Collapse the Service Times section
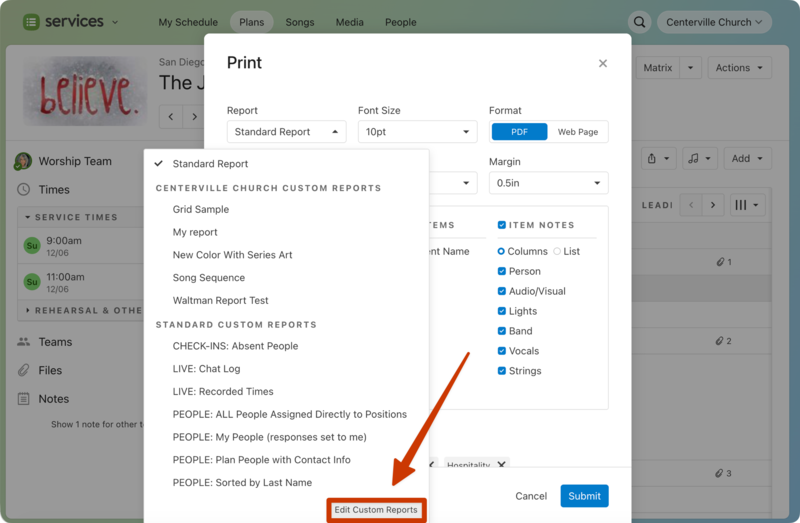 click(x=28, y=217)
